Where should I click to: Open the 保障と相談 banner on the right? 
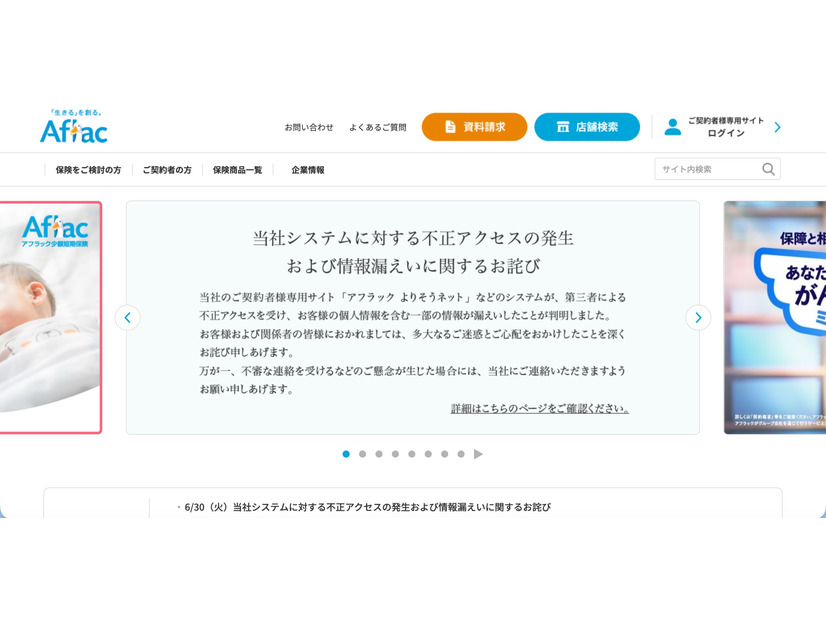click(775, 318)
